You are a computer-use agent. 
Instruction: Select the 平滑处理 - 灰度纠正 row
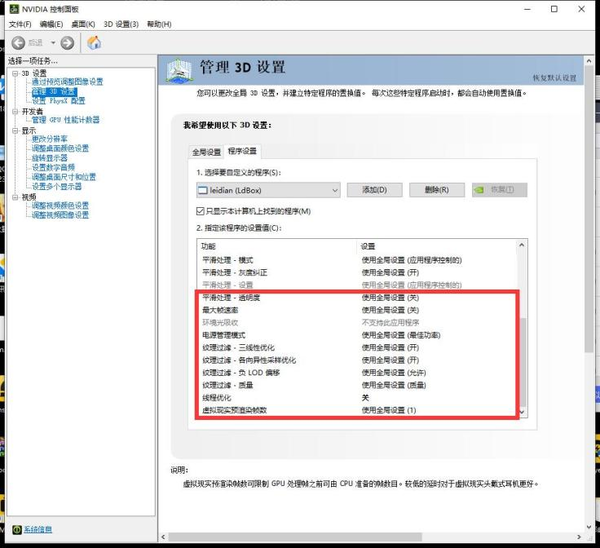[x=357, y=272]
